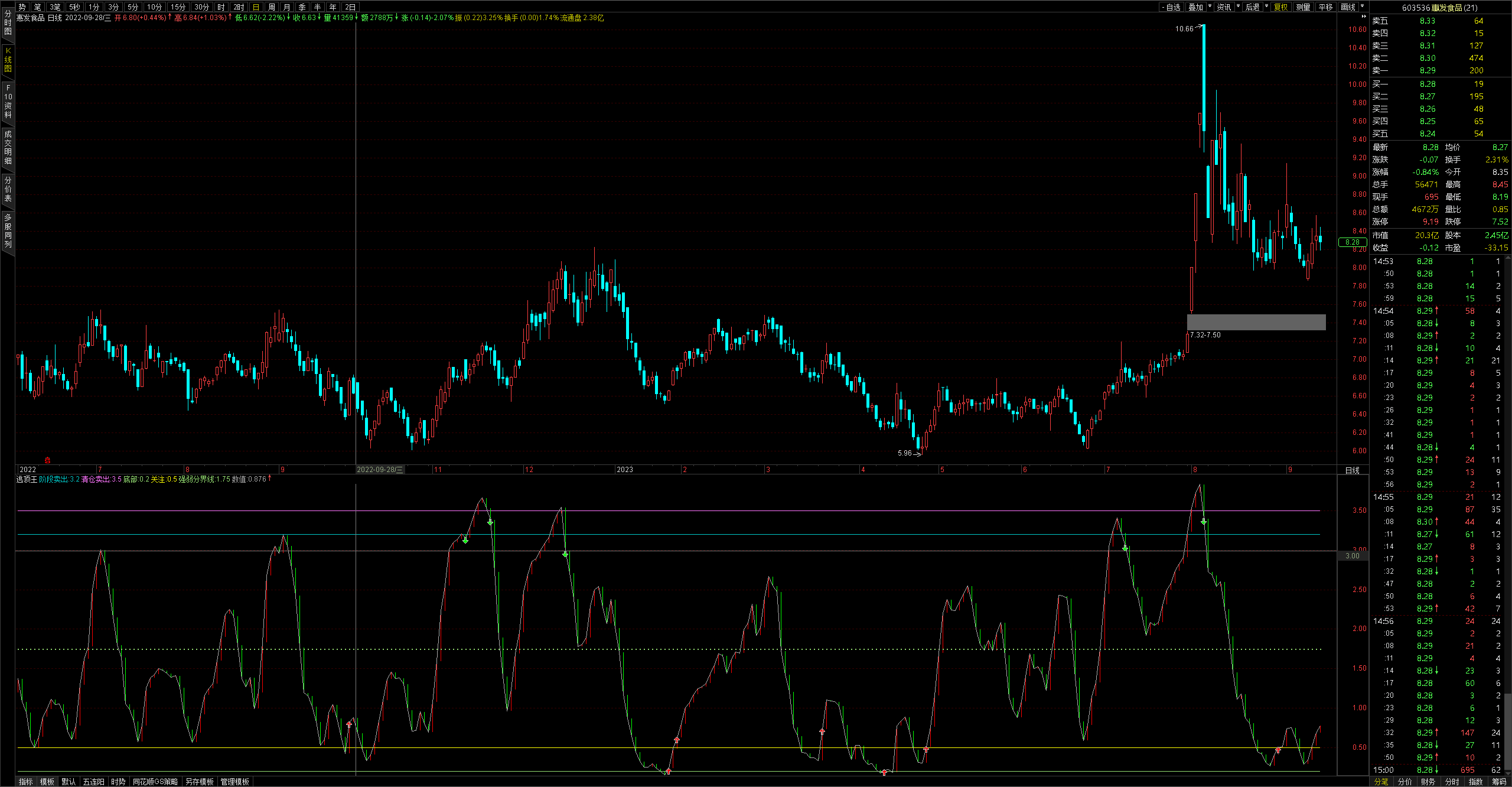1512x787 pixels.
Task: Switch to the 财务 financials tab
Action: [1429, 782]
